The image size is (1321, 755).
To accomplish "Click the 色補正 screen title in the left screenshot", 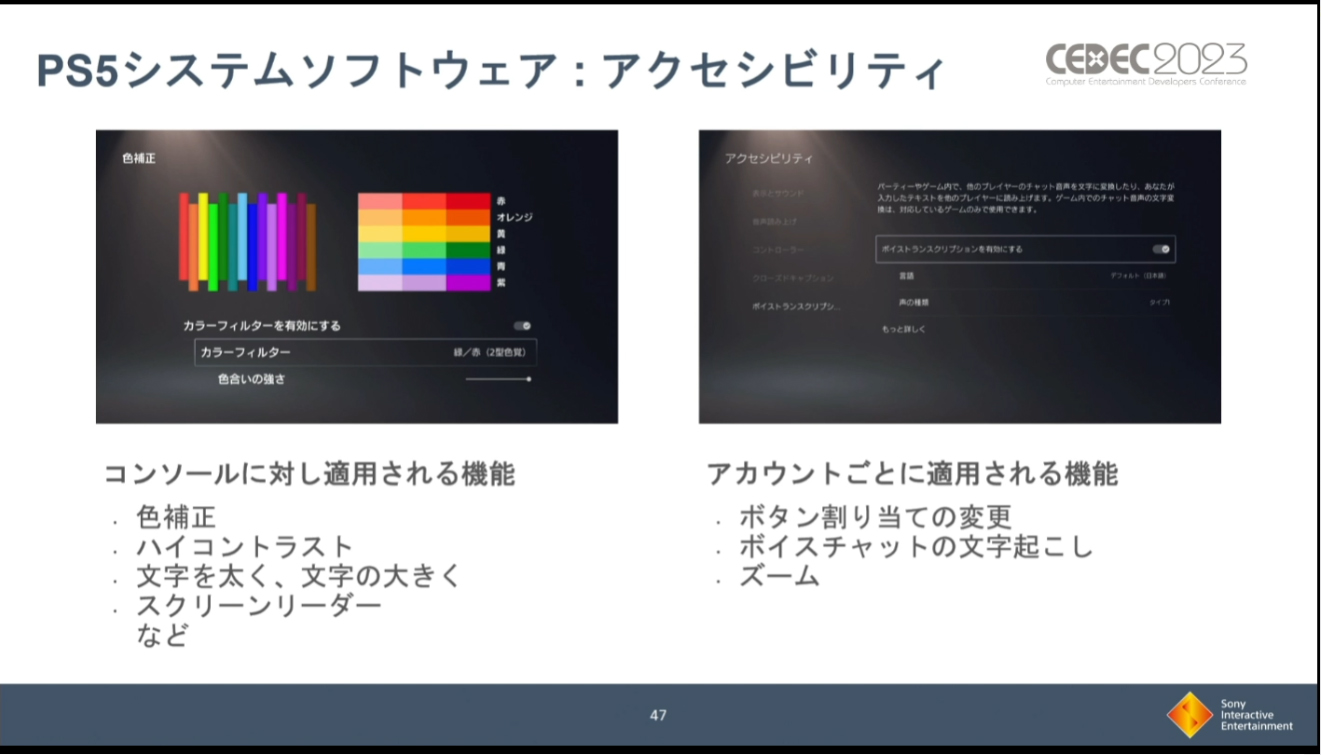I will (x=139, y=158).
